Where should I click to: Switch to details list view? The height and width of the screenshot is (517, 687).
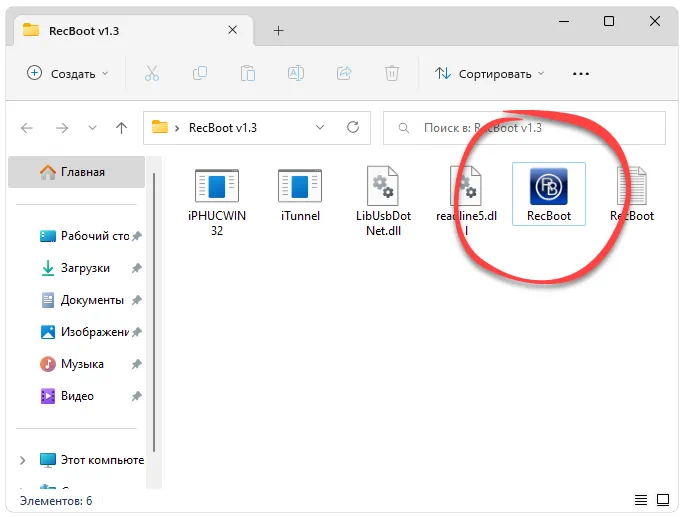[641, 499]
